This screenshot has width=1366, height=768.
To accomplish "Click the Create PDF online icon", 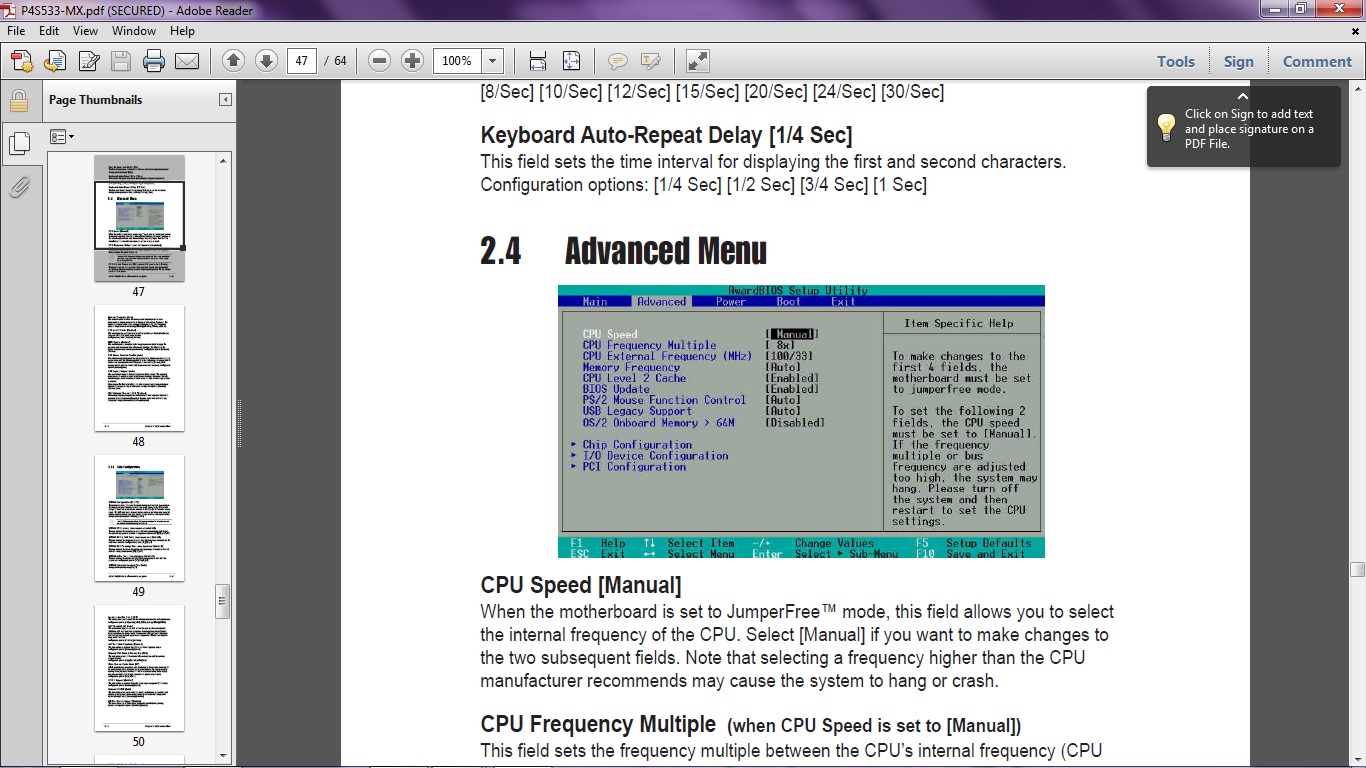I will (22, 61).
